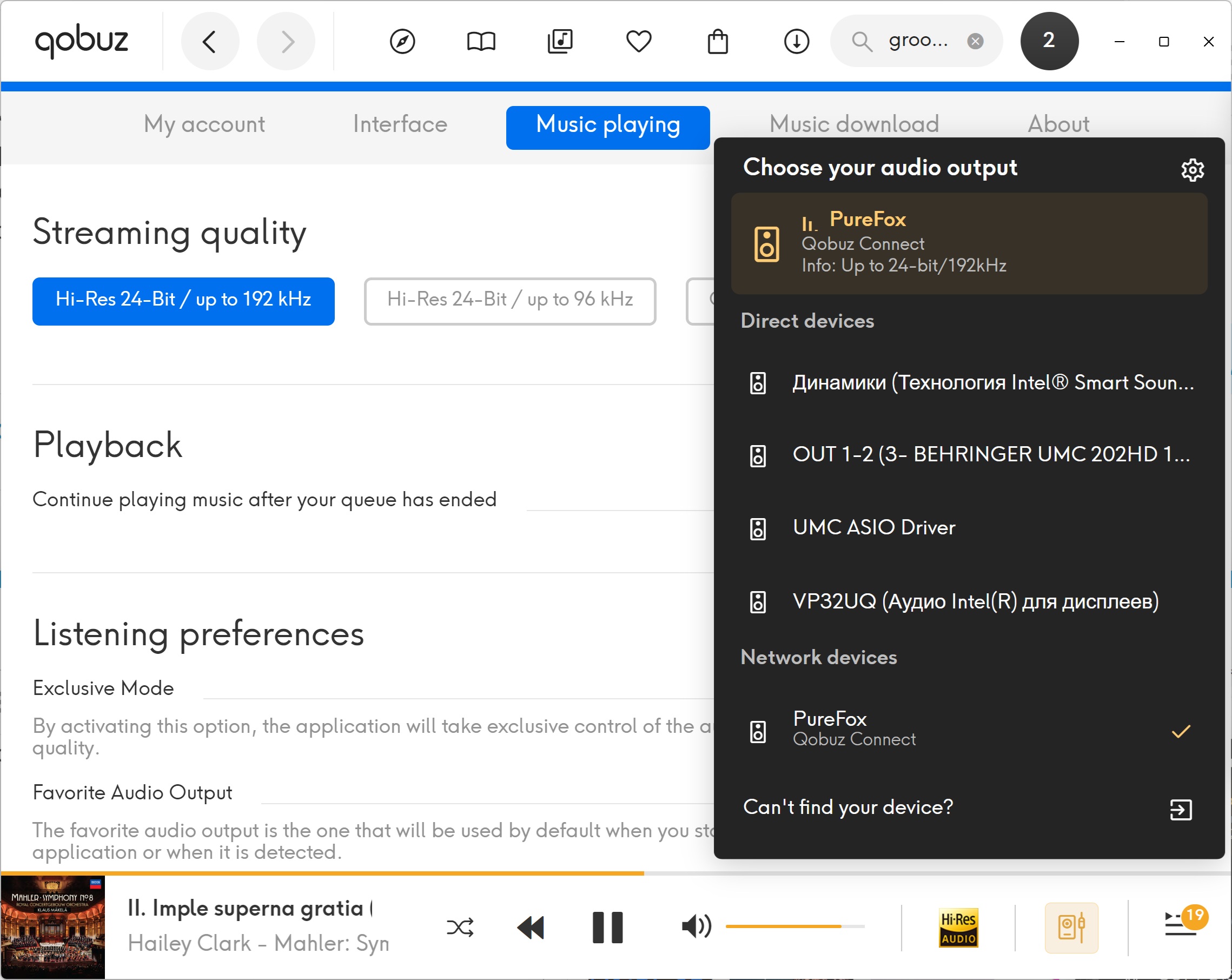The image size is (1232, 980).
Task: Toggle shuffle playback
Action: [x=460, y=927]
